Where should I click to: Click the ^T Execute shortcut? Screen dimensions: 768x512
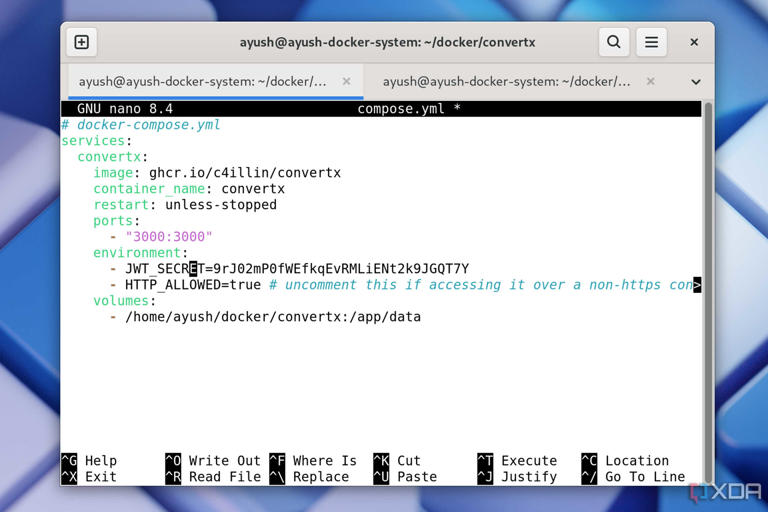pos(517,461)
